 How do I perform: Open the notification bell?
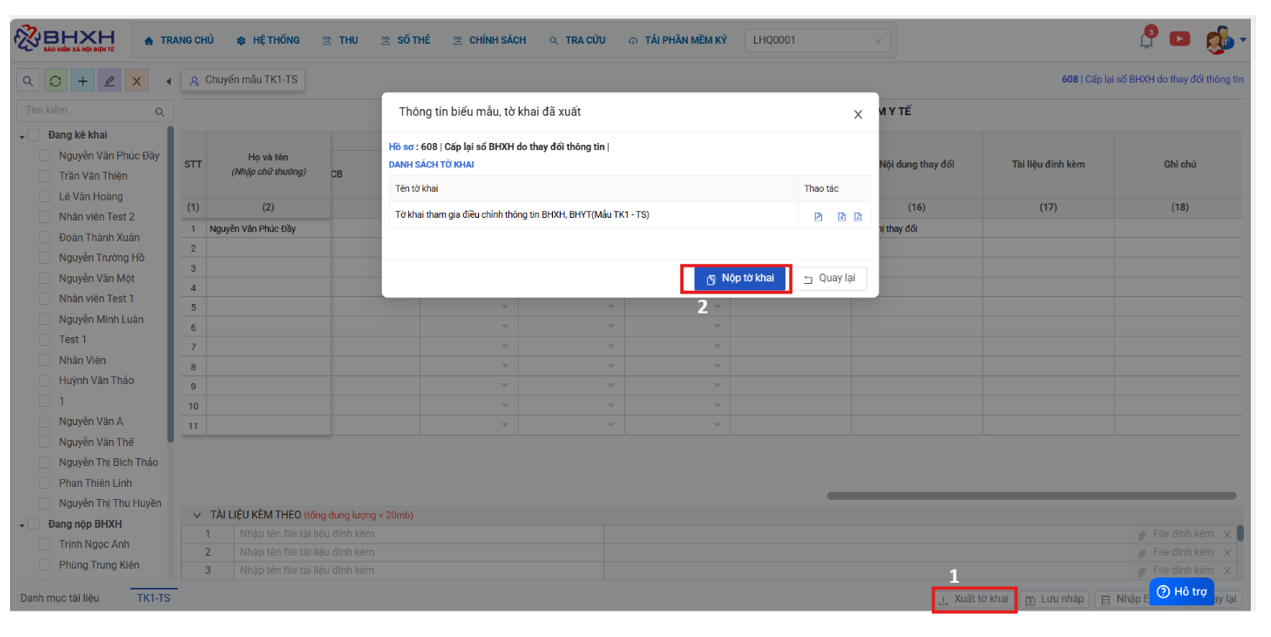(1147, 40)
